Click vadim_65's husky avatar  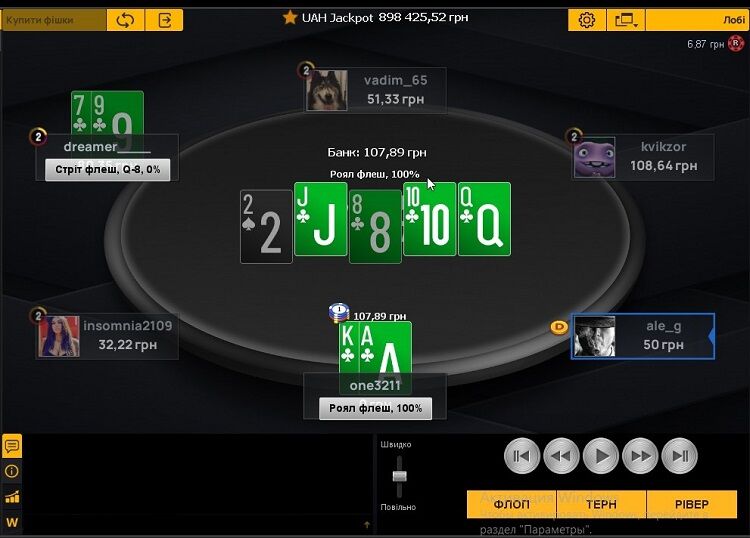[327, 90]
